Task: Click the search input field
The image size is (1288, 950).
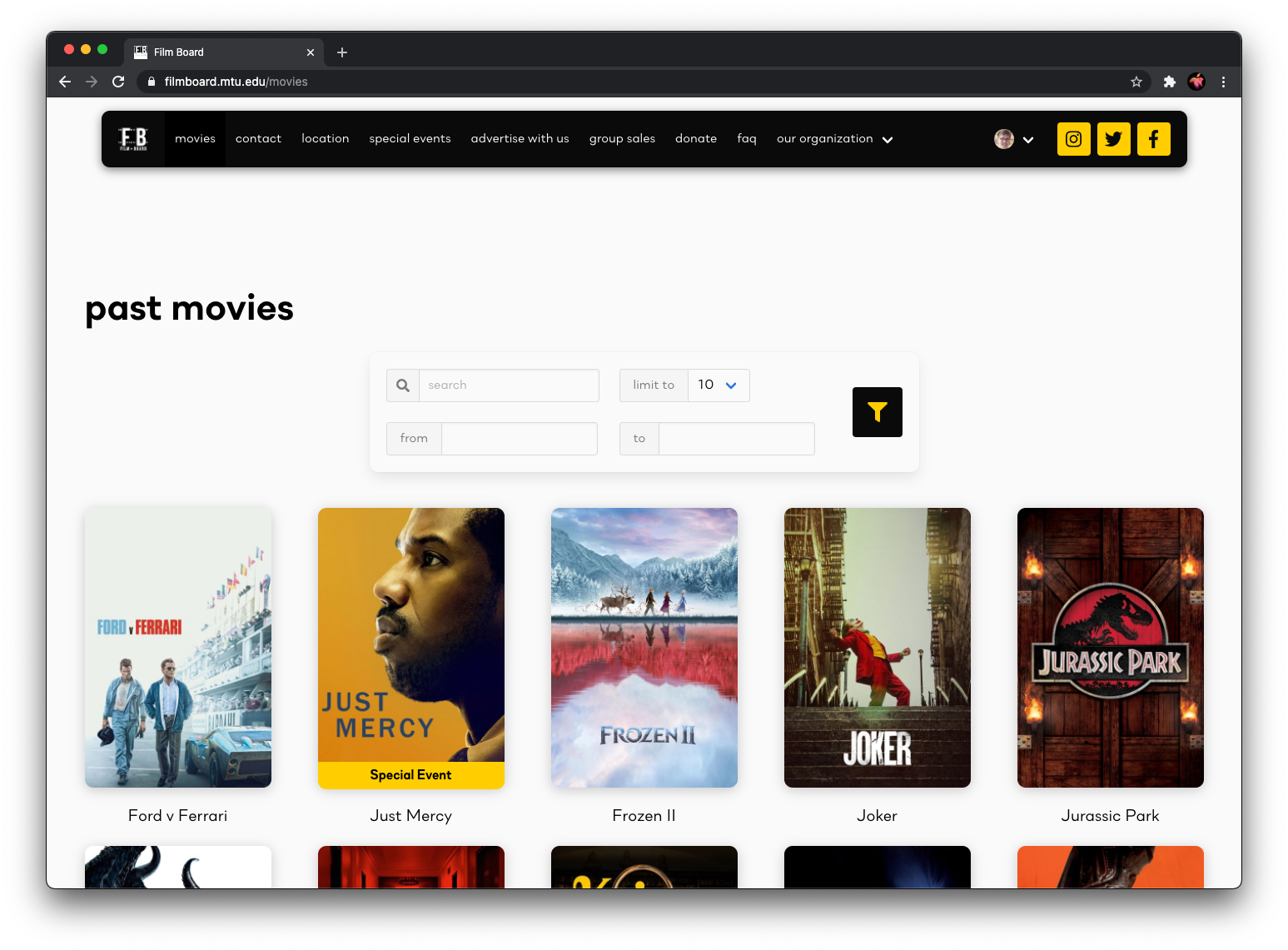Action: coord(509,385)
